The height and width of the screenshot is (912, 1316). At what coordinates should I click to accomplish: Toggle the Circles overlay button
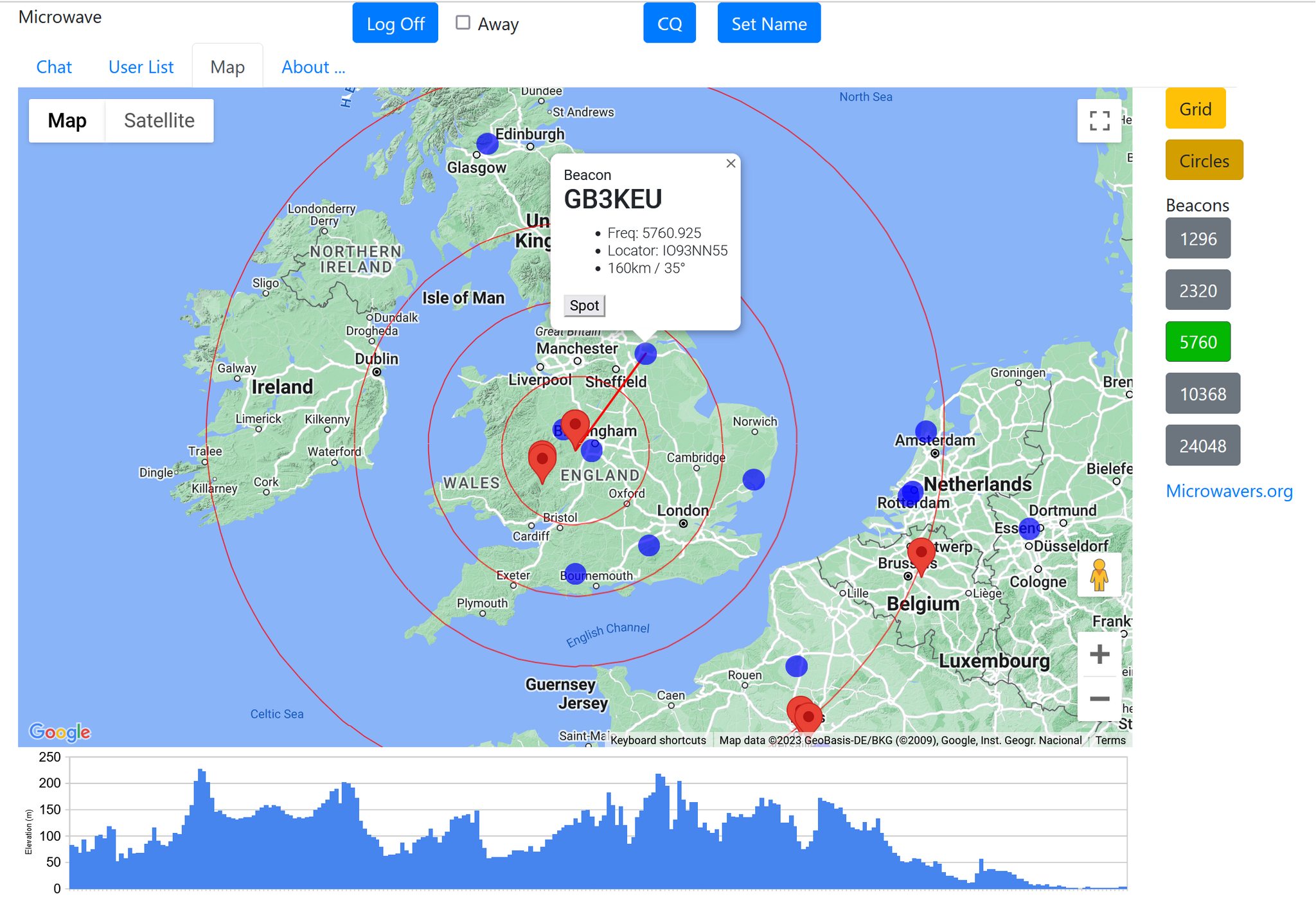tap(1204, 160)
